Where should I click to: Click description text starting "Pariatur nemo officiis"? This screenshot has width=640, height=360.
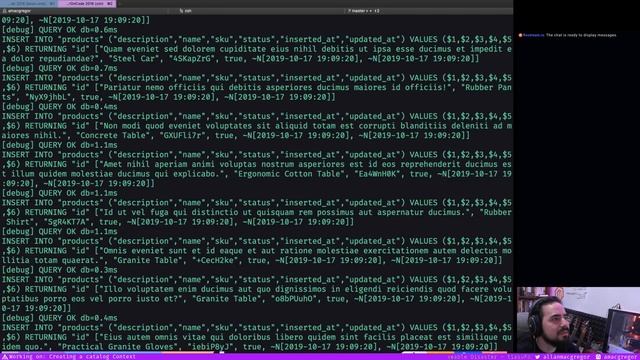pyautogui.click(x=277, y=87)
